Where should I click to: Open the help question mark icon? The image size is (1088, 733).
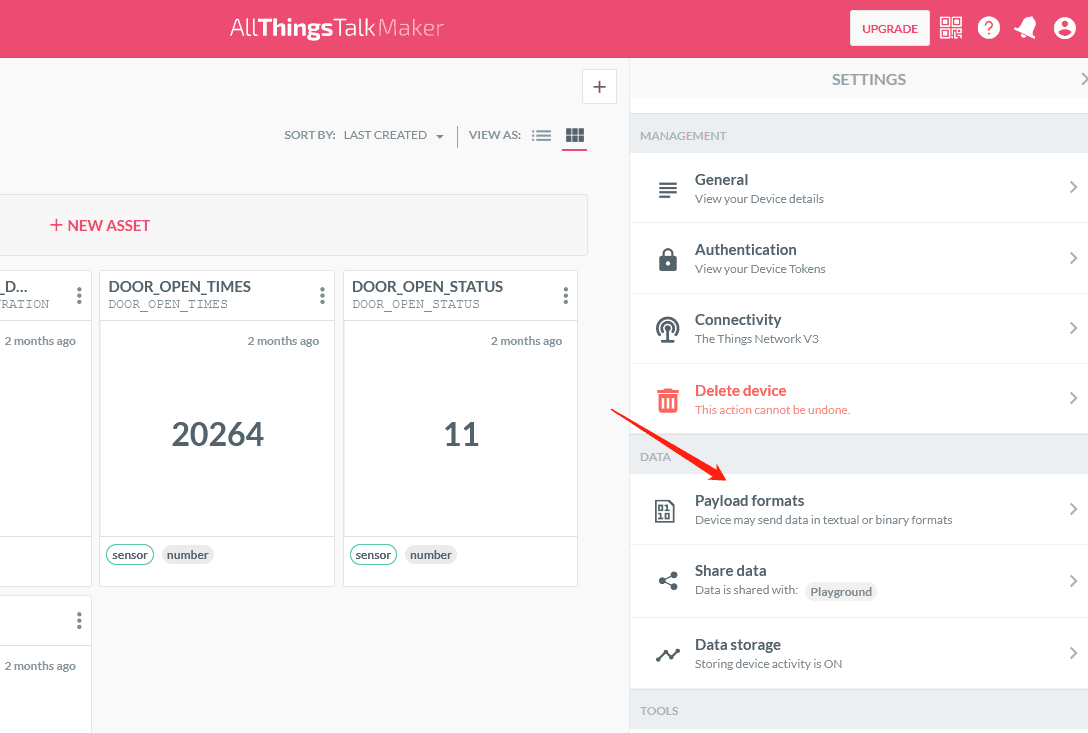(x=989, y=28)
